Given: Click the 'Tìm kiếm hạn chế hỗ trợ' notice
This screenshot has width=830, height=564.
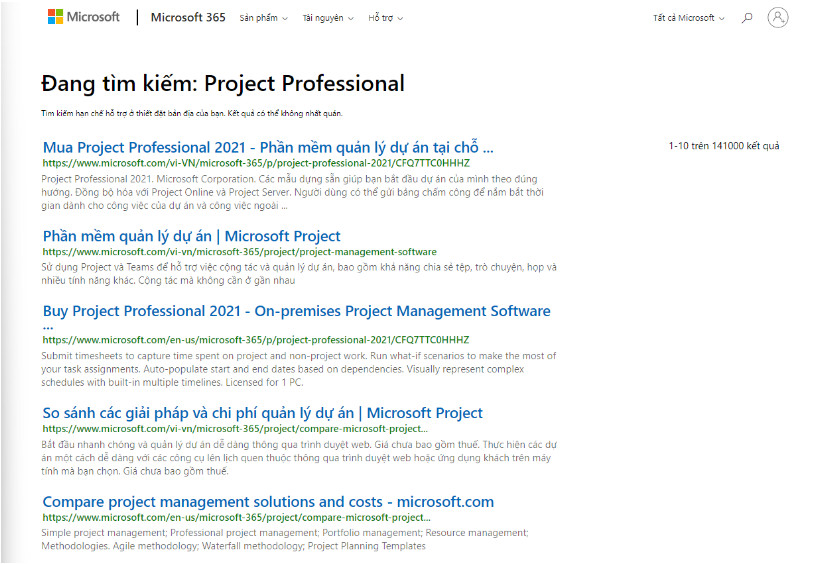Looking at the screenshot, I should point(192,113).
